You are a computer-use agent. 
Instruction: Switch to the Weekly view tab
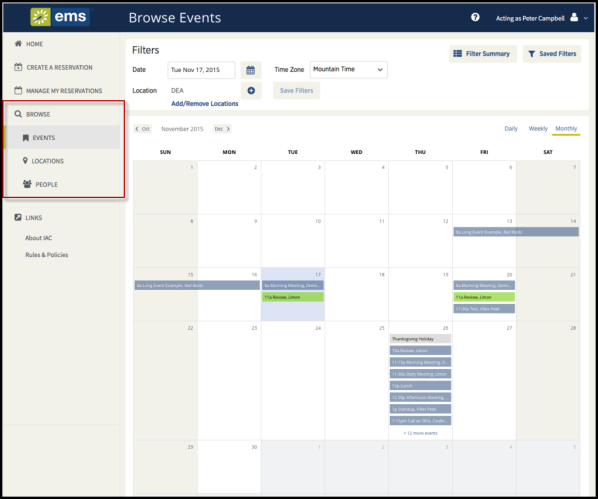coord(538,129)
